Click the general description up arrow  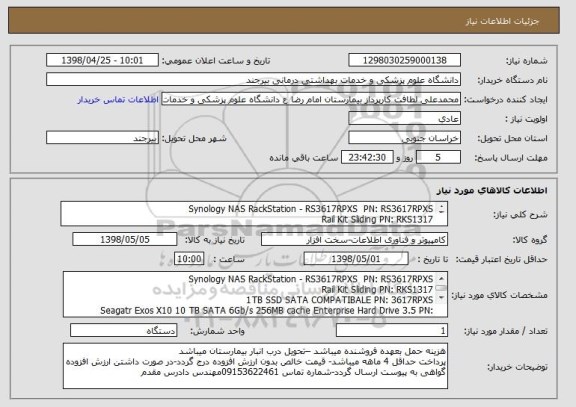[441, 206]
